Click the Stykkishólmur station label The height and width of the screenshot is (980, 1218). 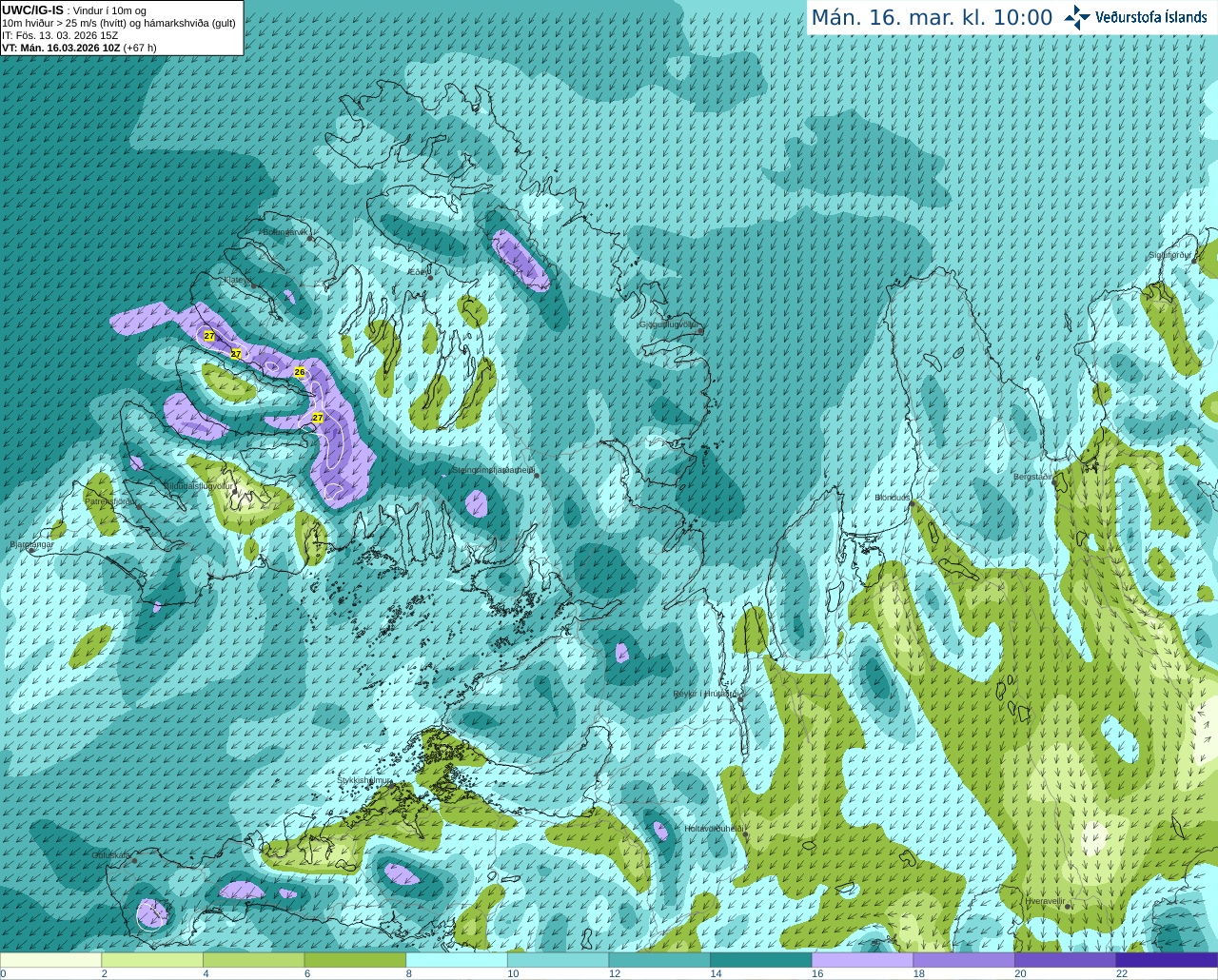pyautogui.click(x=363, y=780)
